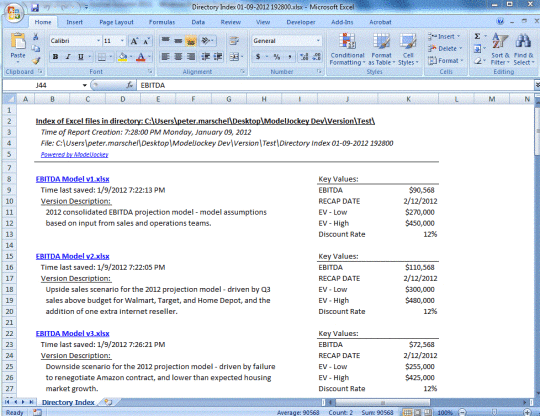This screenshot has width=540, height=416.
Task: Increase Indent icon
Action: tap(218, 57)
